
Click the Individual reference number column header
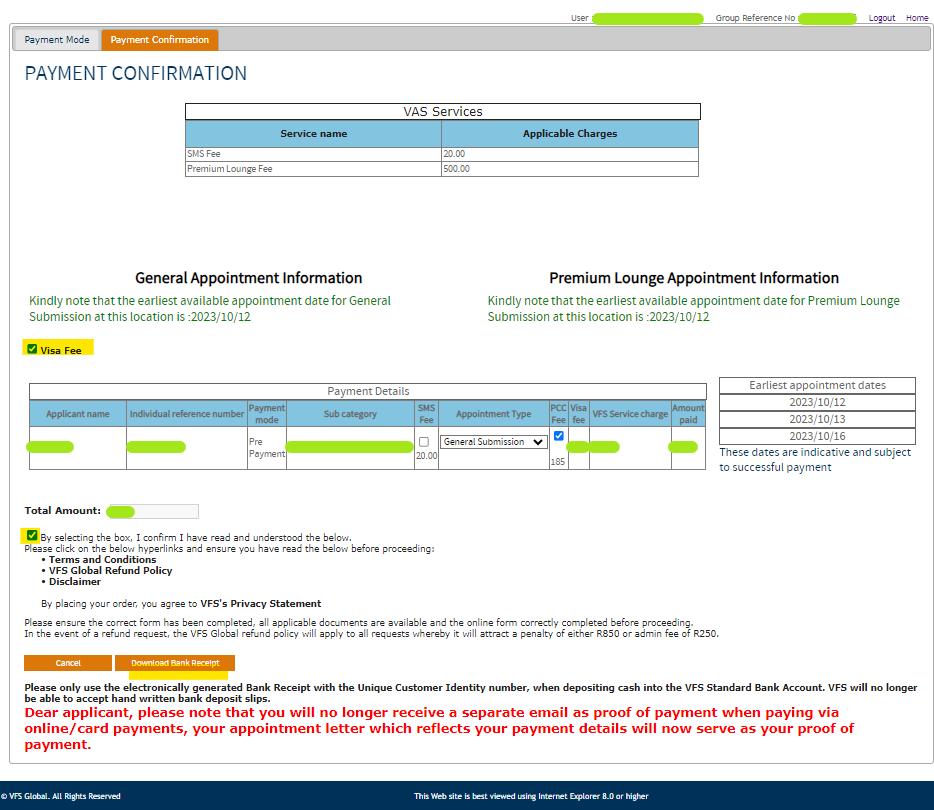pos(187,414)
